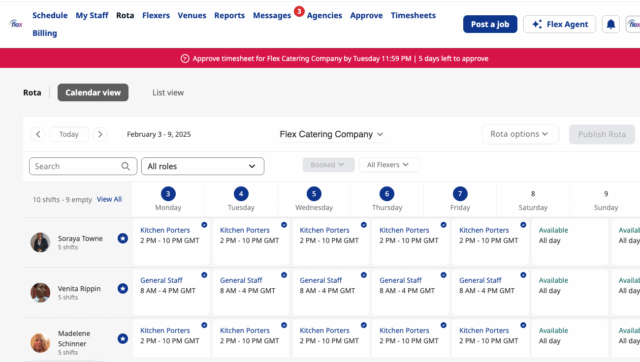Click check badge on Soraya's Wednesday shift
Image resolution: width=640 pixels, height=362 pixels.
tap(364, 225)
